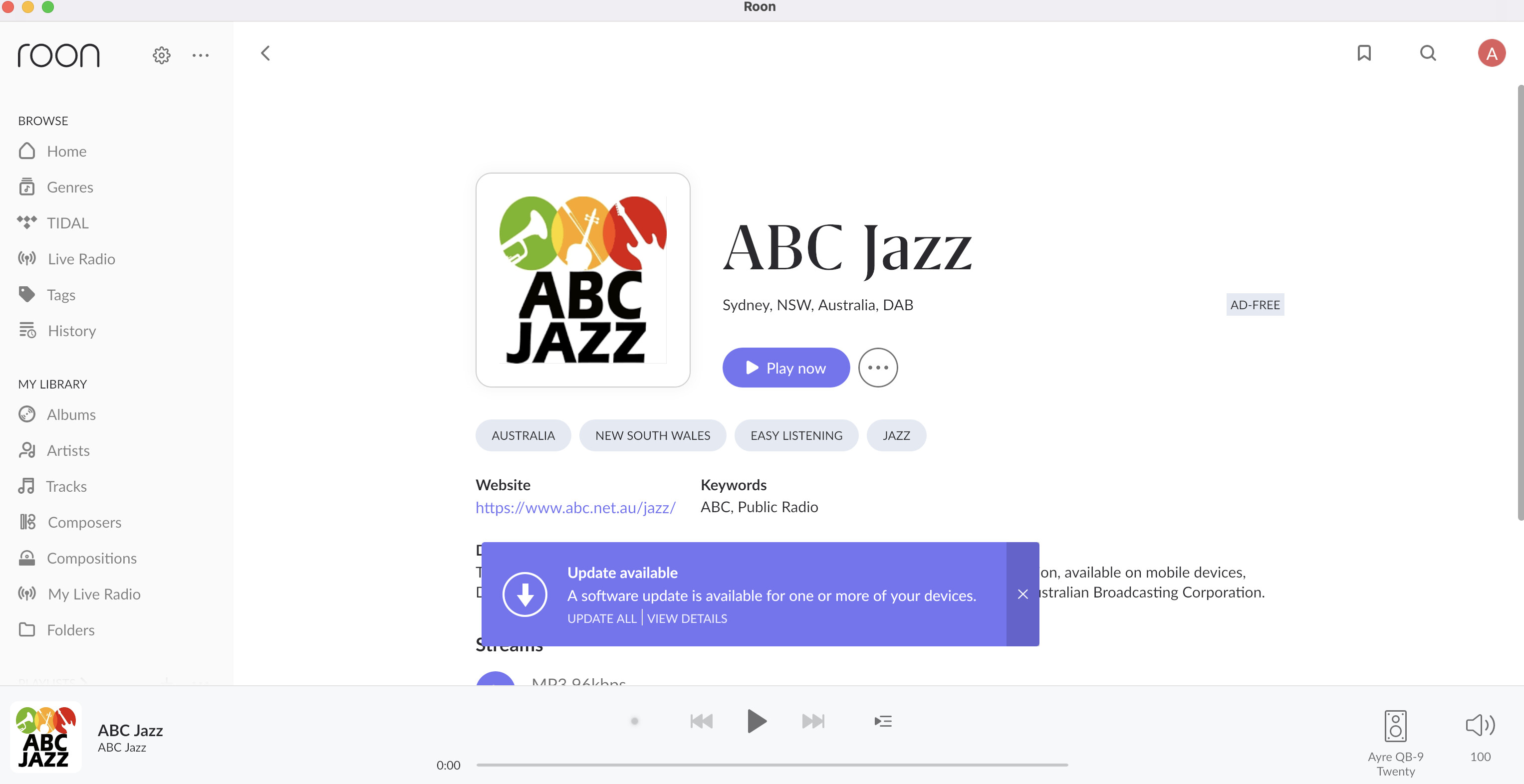Go back with the left chevron
Image resolution: width=1524 pixels, height=784 pixels.
(x=265, y=53)
